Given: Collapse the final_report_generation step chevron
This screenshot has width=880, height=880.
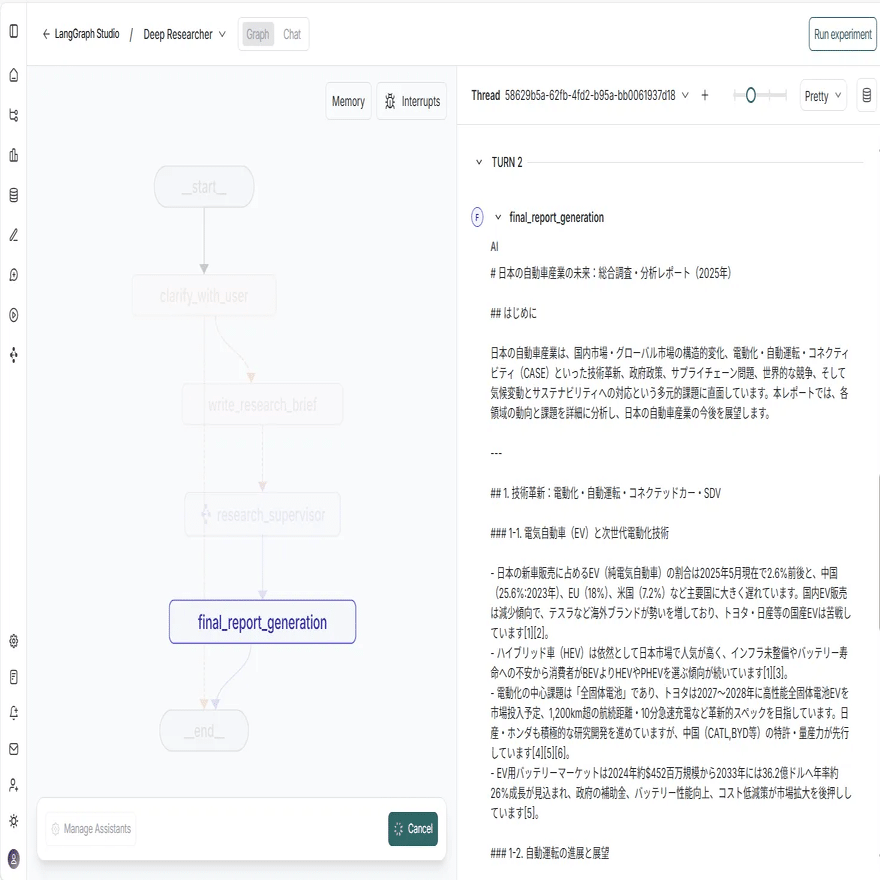Looking at the screenshot, I should coord(498,217).
